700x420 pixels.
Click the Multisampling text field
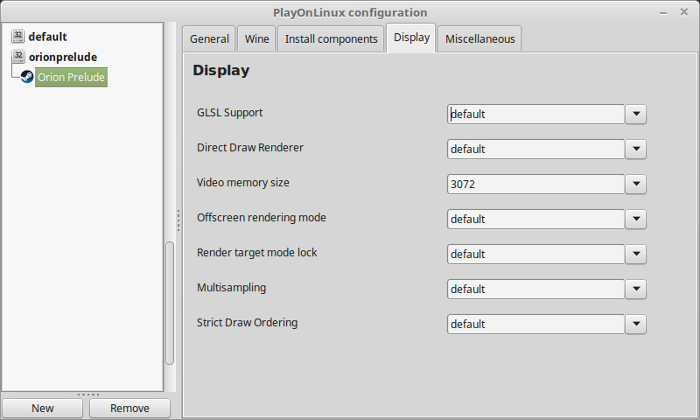pos(536,289)
